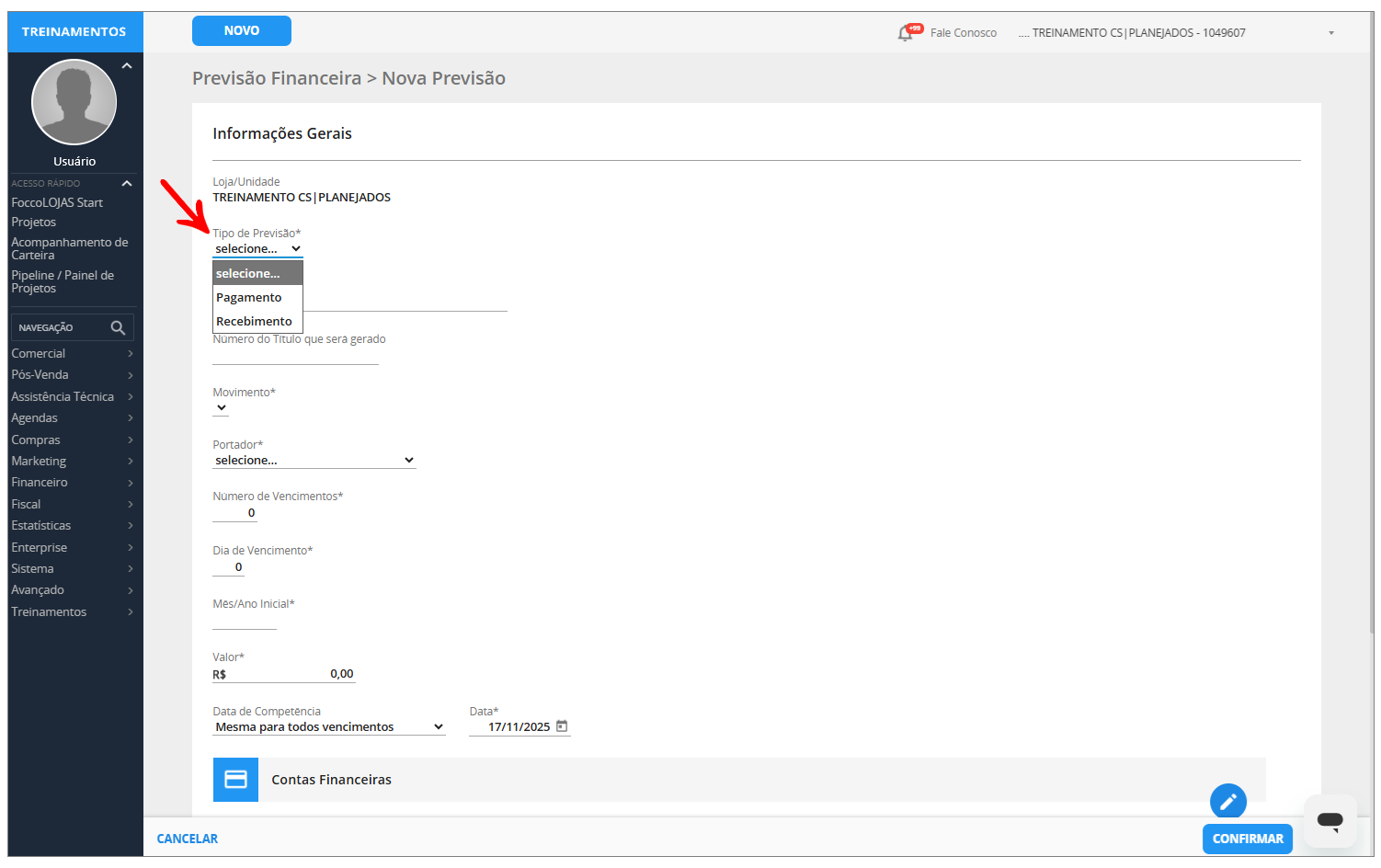Screen dimensions: 1381x868
Task: Click the Contas Financeiras card icon
Action: [235, 780]
